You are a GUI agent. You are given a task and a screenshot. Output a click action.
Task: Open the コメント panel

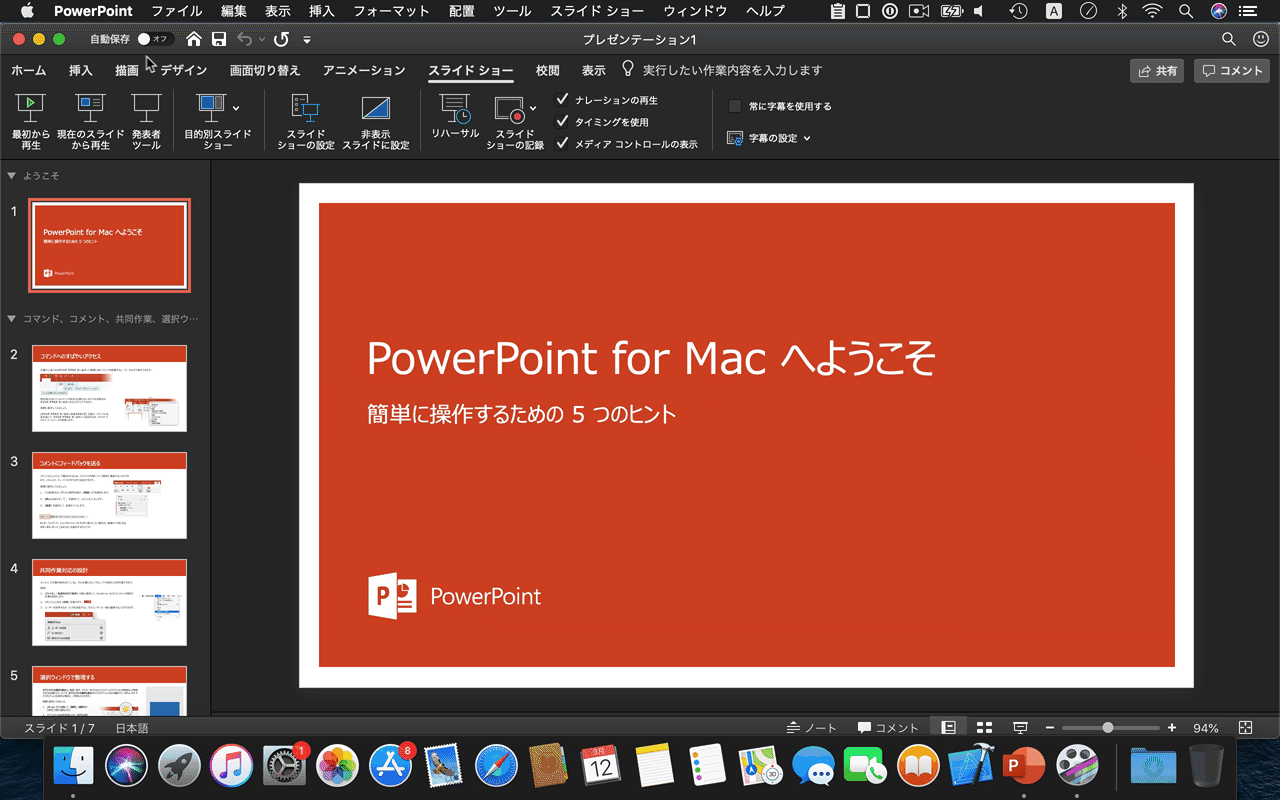pos(1231,70)
